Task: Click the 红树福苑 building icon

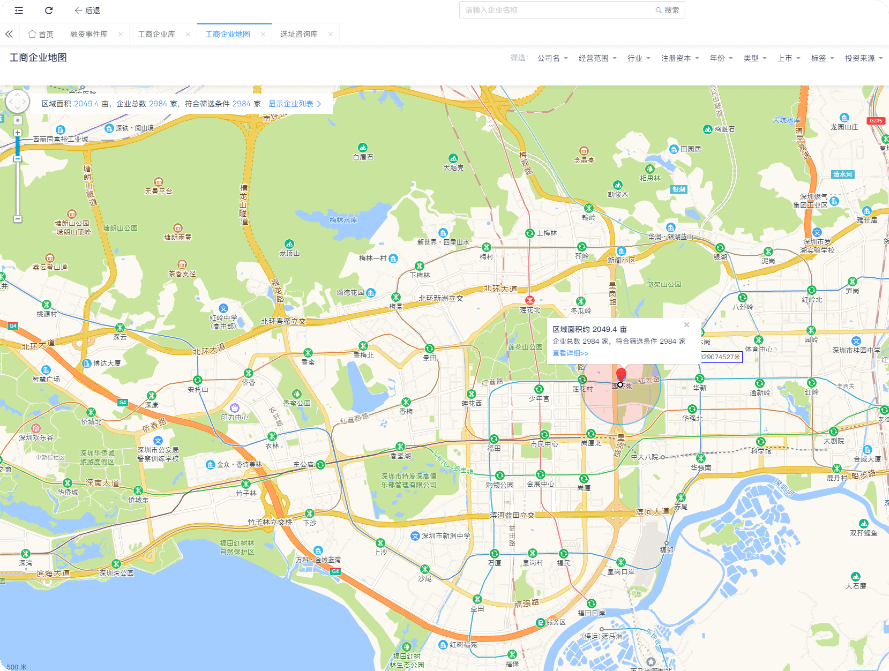Action: [x=443, y=644]
